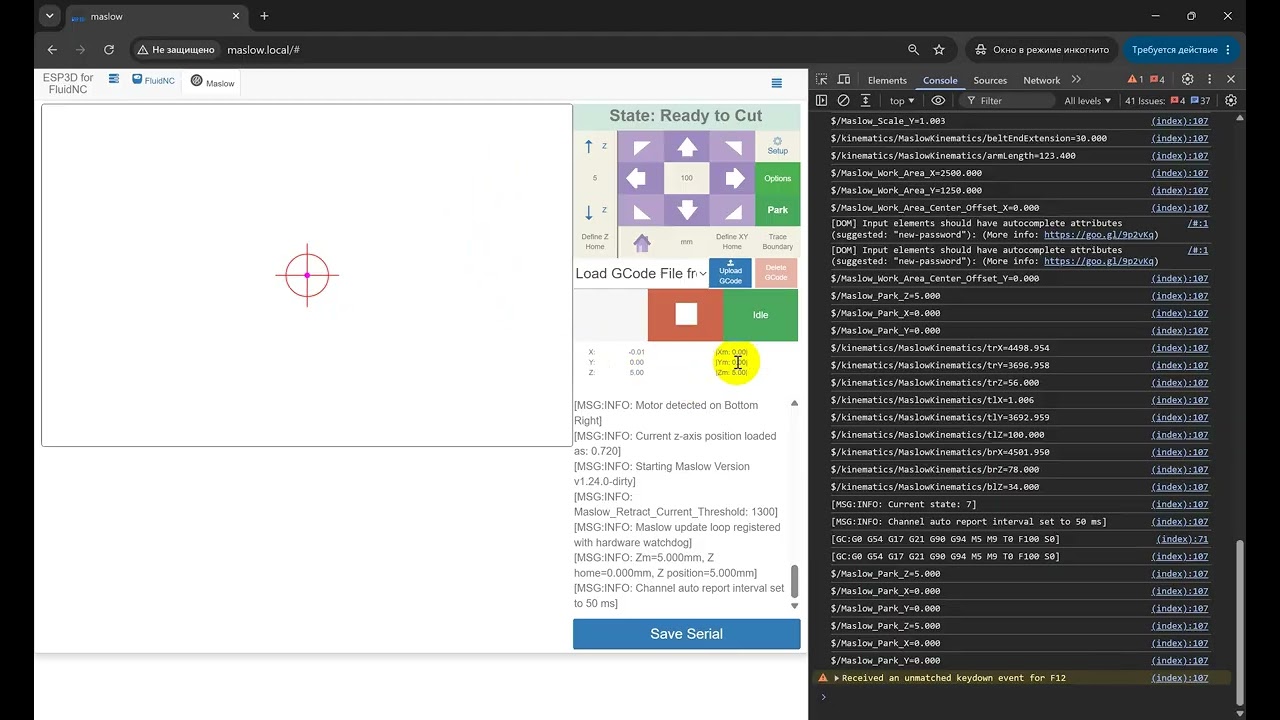Click the Save Serial button
This screenshot has height=720, width=1280.
tap(687, 634)
